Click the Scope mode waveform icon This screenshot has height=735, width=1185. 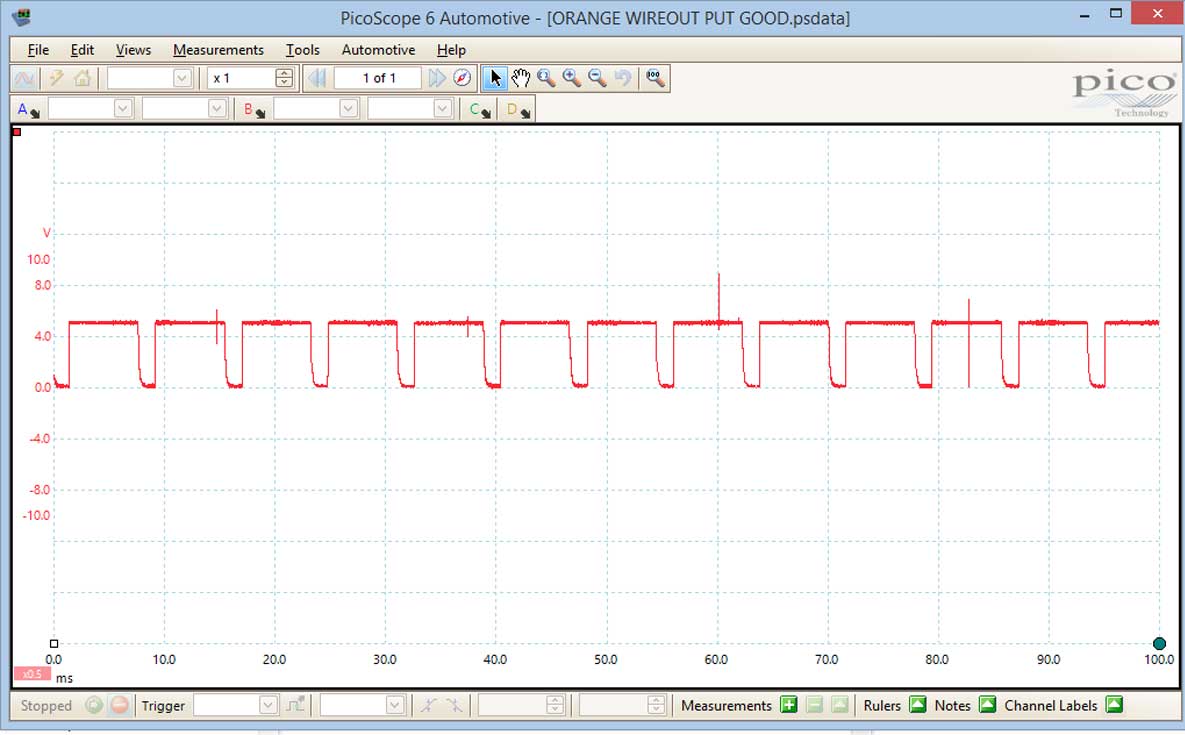[24, 78]
